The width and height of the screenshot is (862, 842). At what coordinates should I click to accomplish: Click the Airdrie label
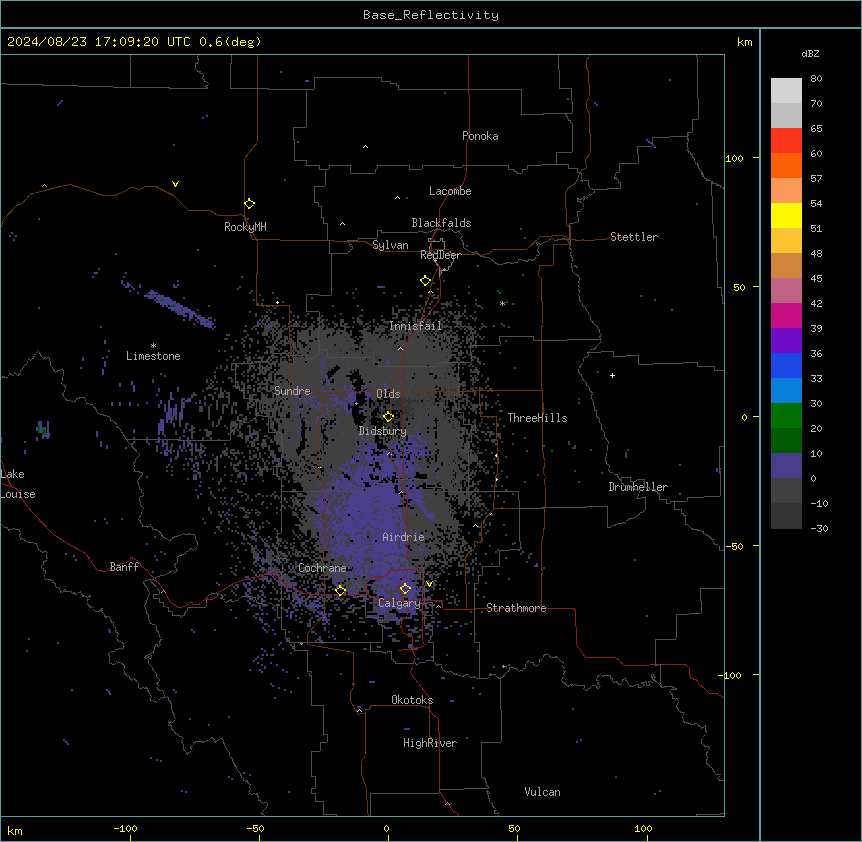pos(403,537)
